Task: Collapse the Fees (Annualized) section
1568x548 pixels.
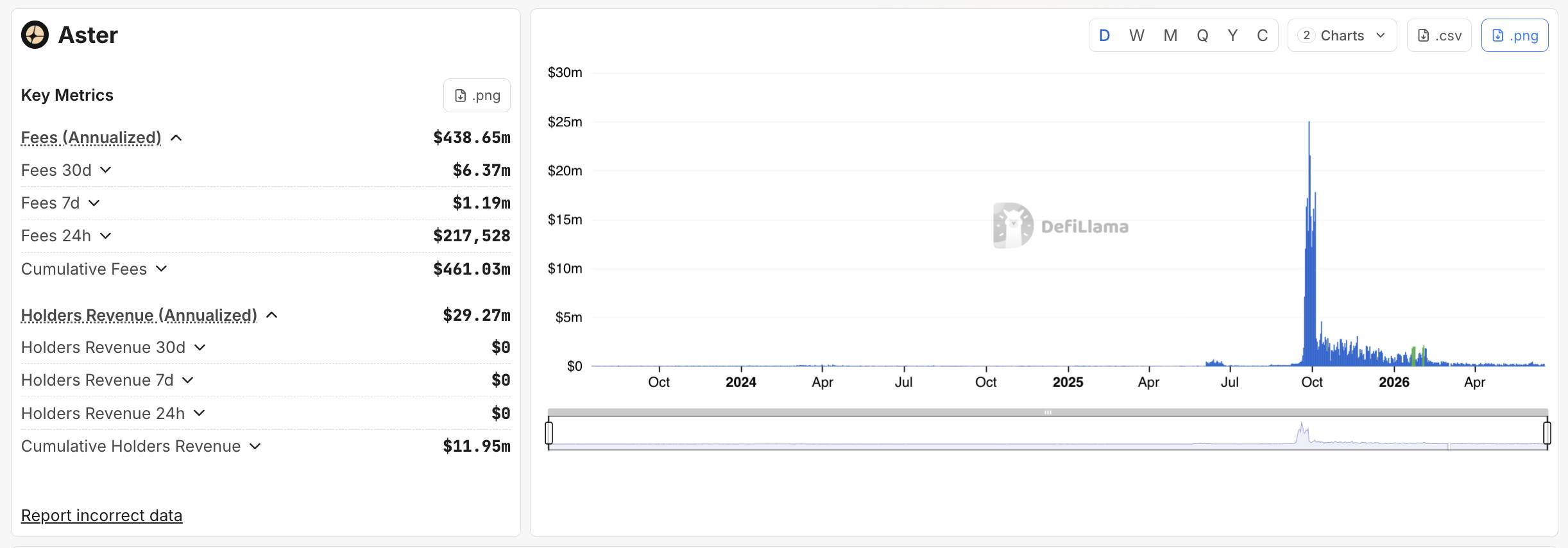Action: click(x=176, y=138)
